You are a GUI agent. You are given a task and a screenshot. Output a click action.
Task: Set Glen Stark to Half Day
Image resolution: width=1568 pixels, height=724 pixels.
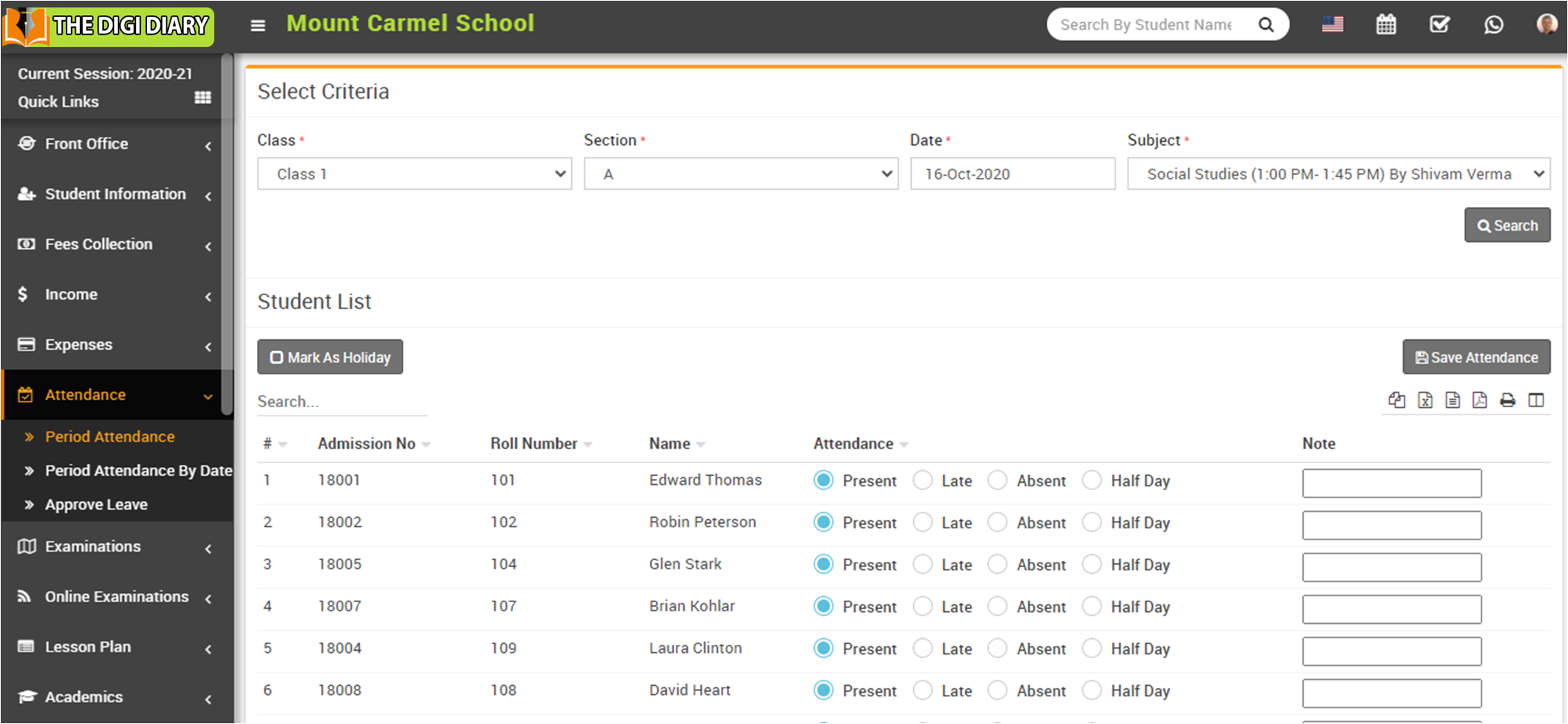[x=1092, y=564]
